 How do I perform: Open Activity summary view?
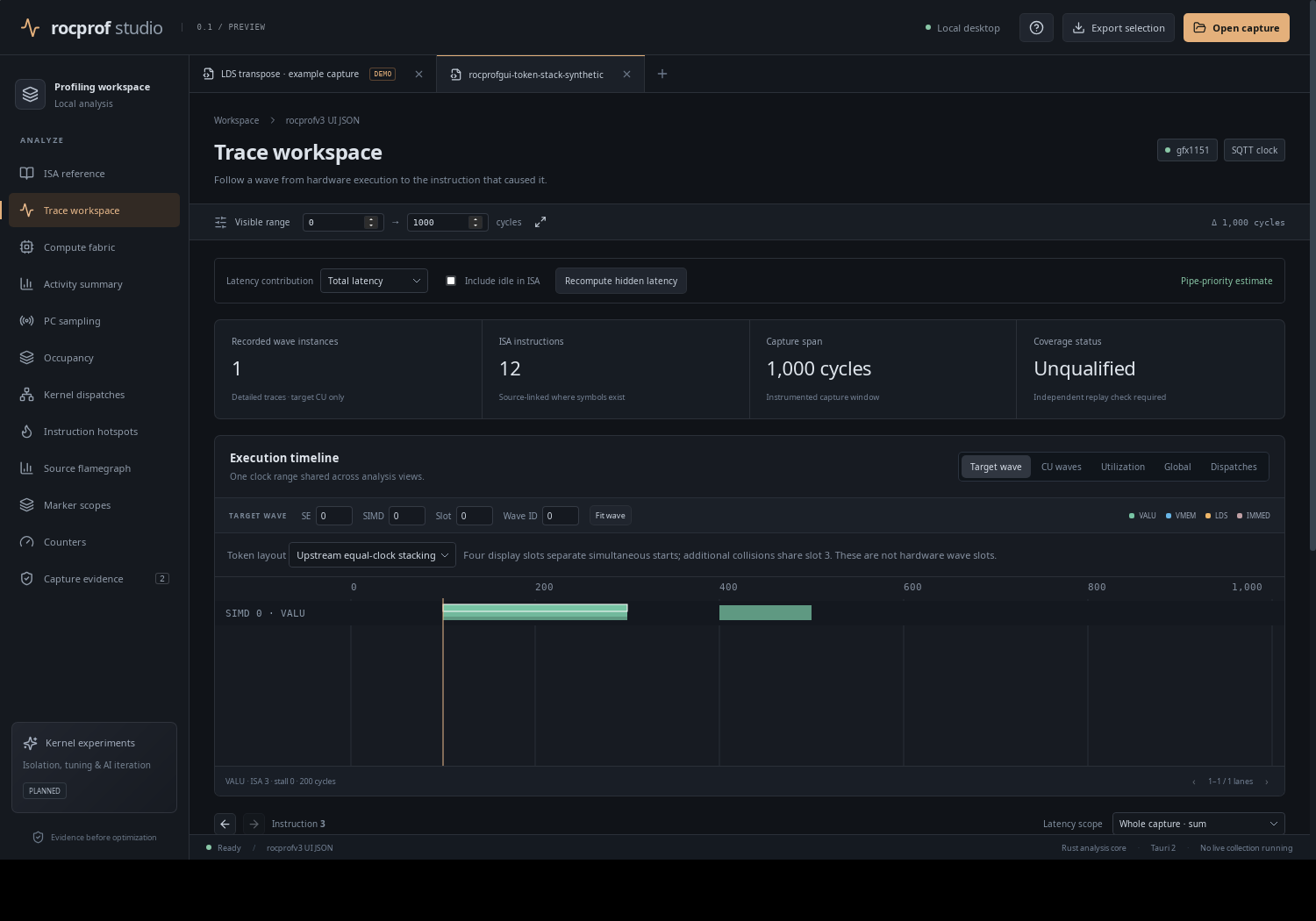coord(94,284)
